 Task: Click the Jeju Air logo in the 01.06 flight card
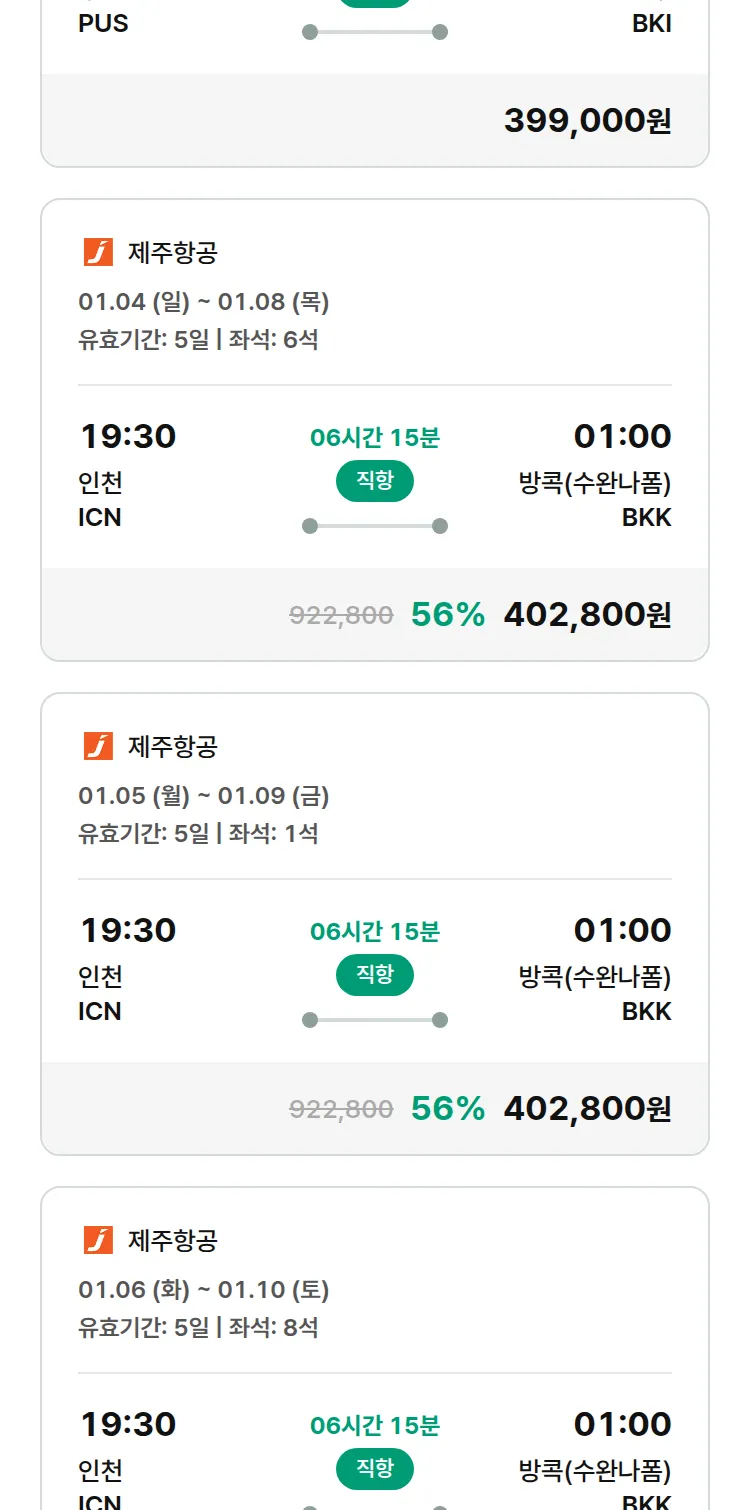click(98, 1241)
